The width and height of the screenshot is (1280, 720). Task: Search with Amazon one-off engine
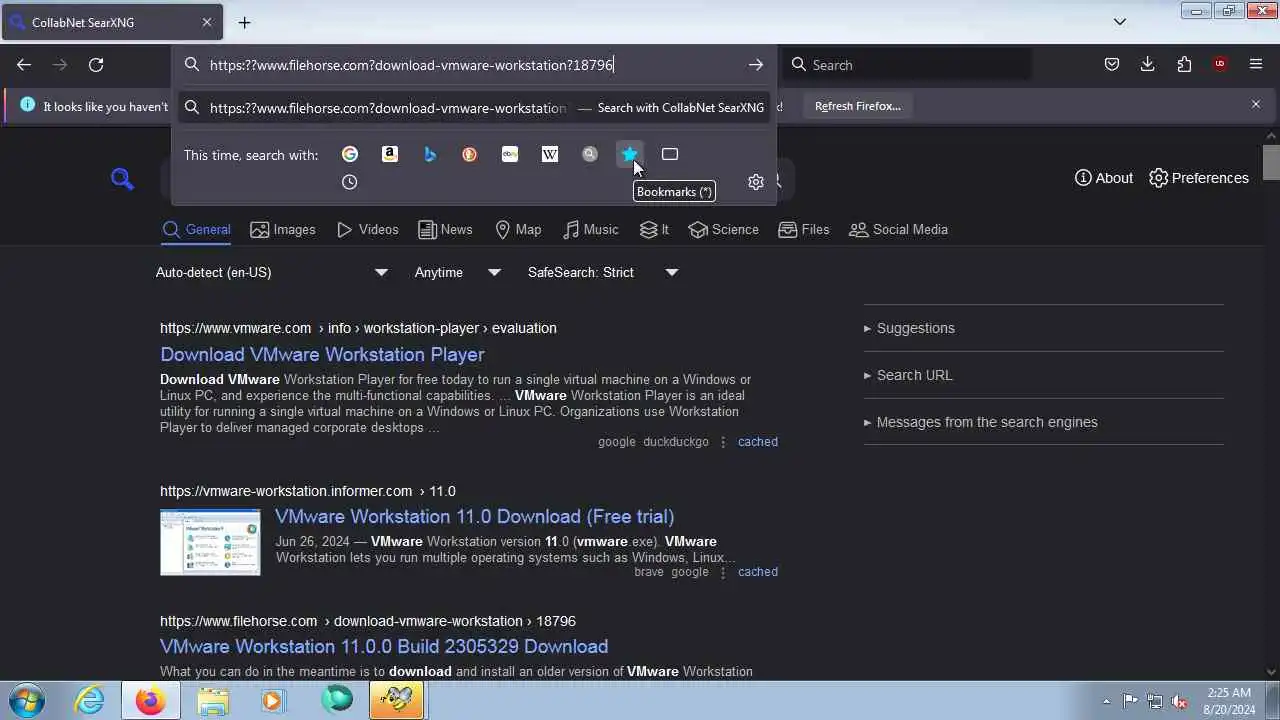(x=390, y=154)
